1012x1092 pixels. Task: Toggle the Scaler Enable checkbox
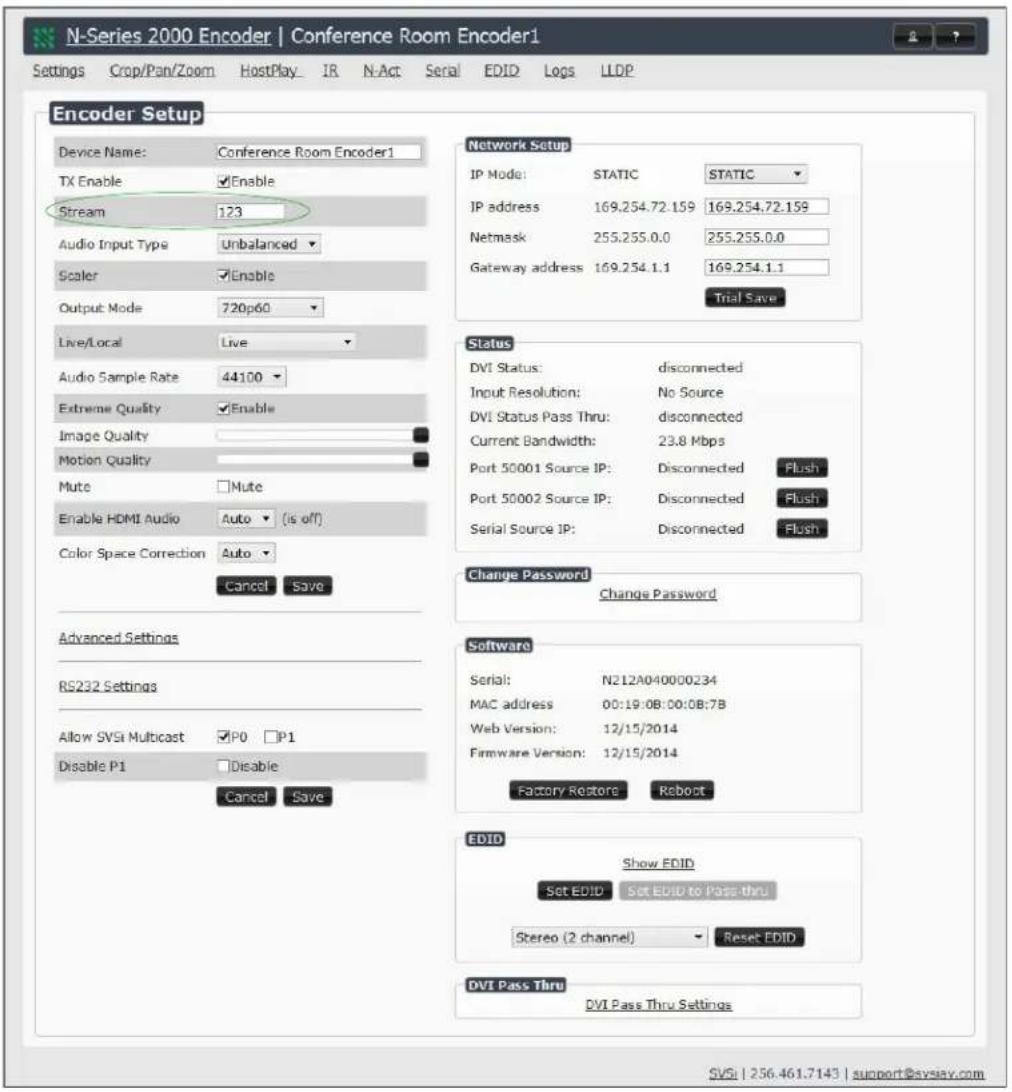click(x=224, y=276)
